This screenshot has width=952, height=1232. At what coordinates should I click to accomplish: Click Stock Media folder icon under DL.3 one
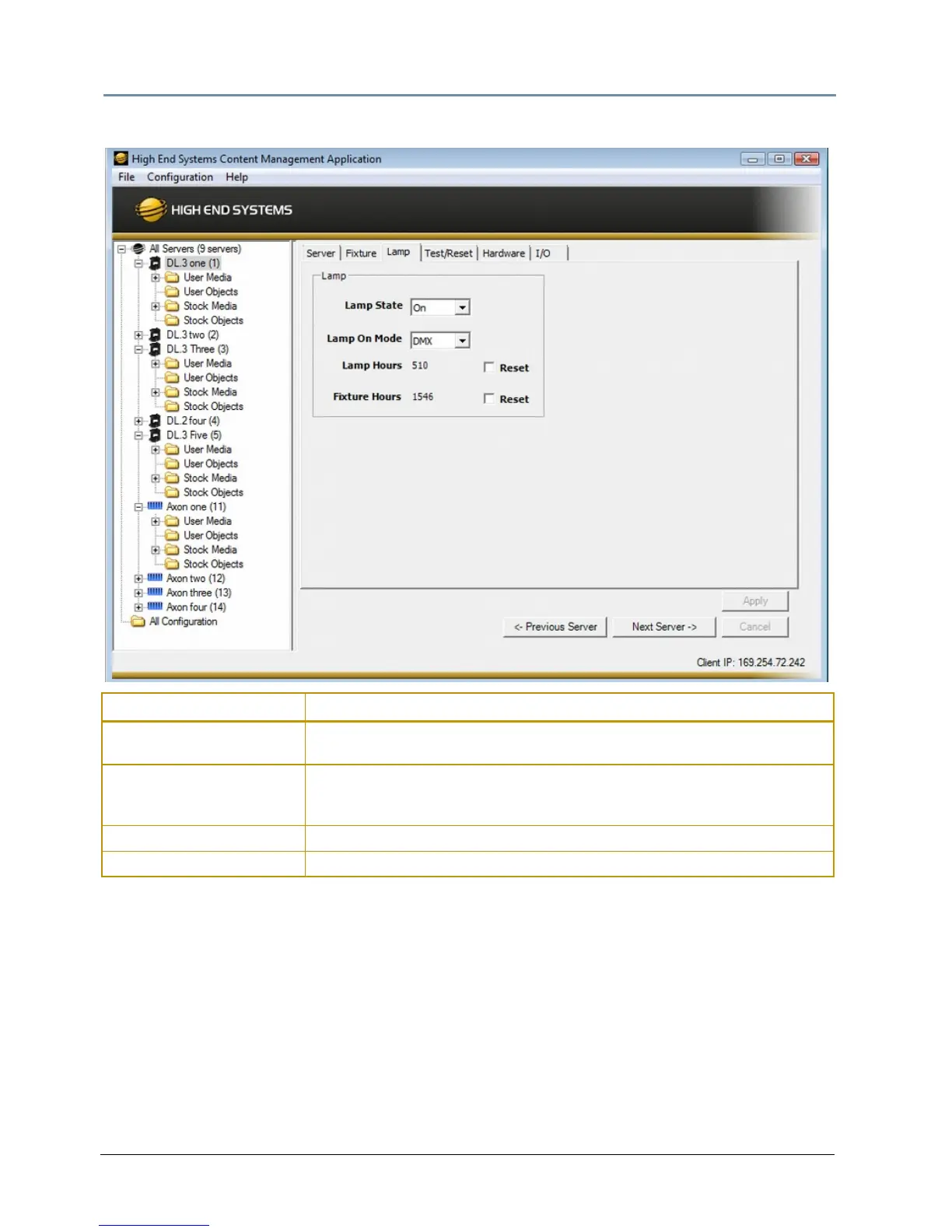point(172,306)
